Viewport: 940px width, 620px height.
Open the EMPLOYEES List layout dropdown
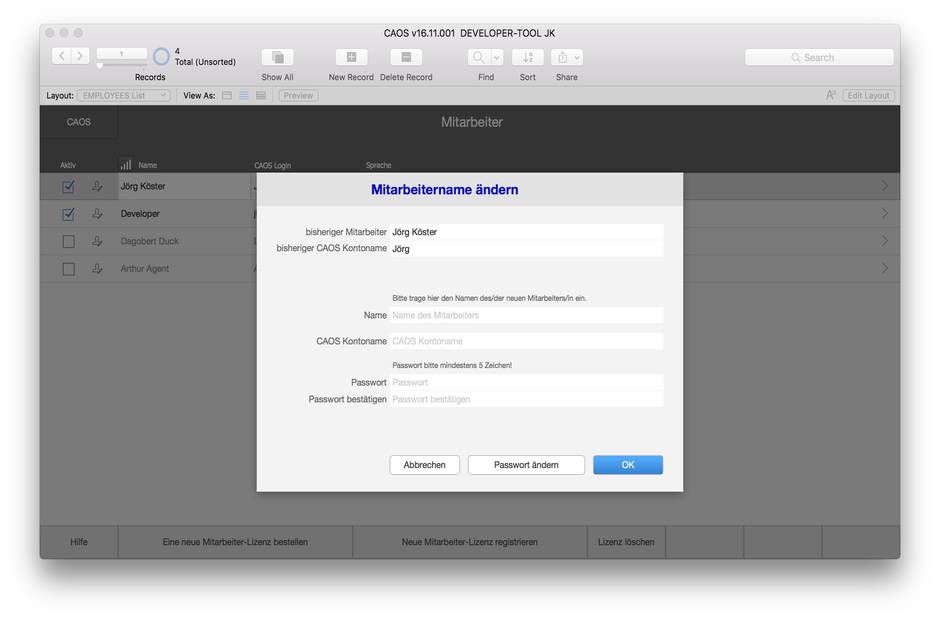(x=124, y=95)
